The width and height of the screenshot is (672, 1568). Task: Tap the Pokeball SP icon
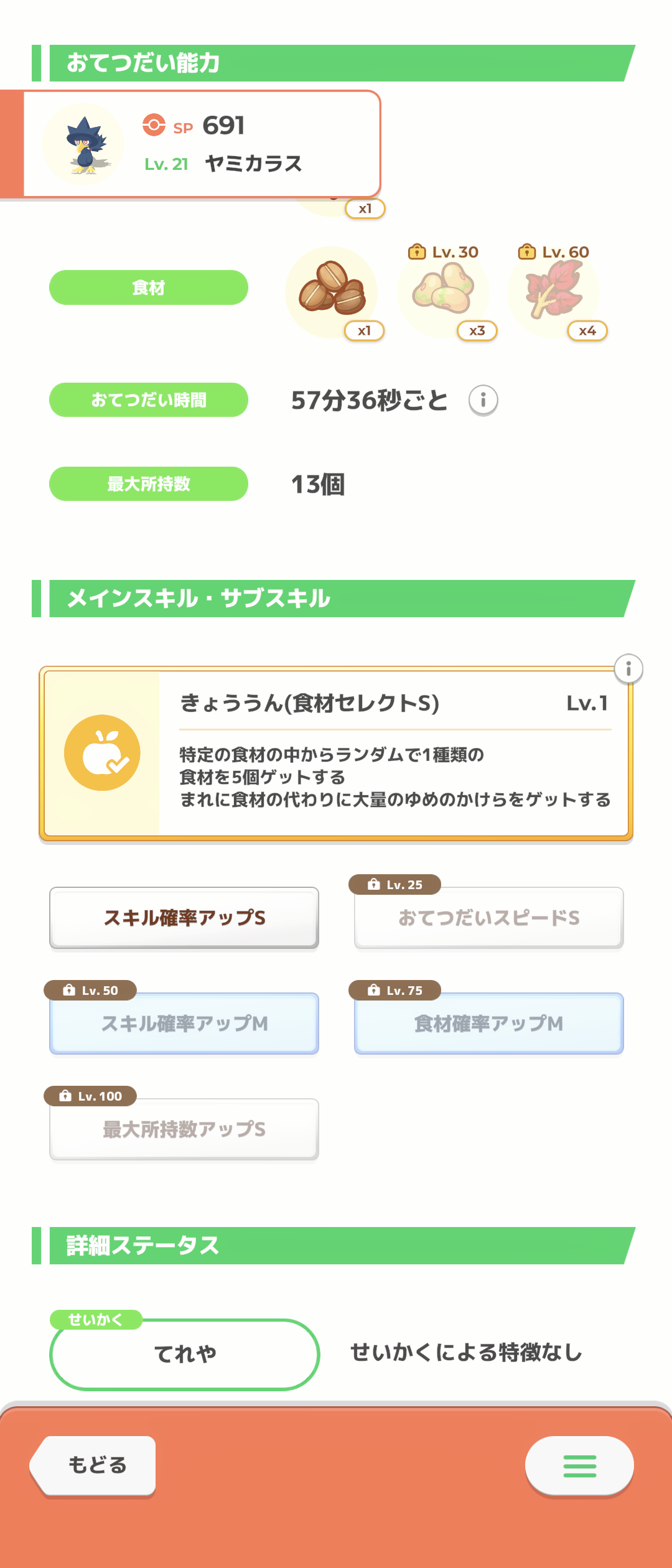154,125
